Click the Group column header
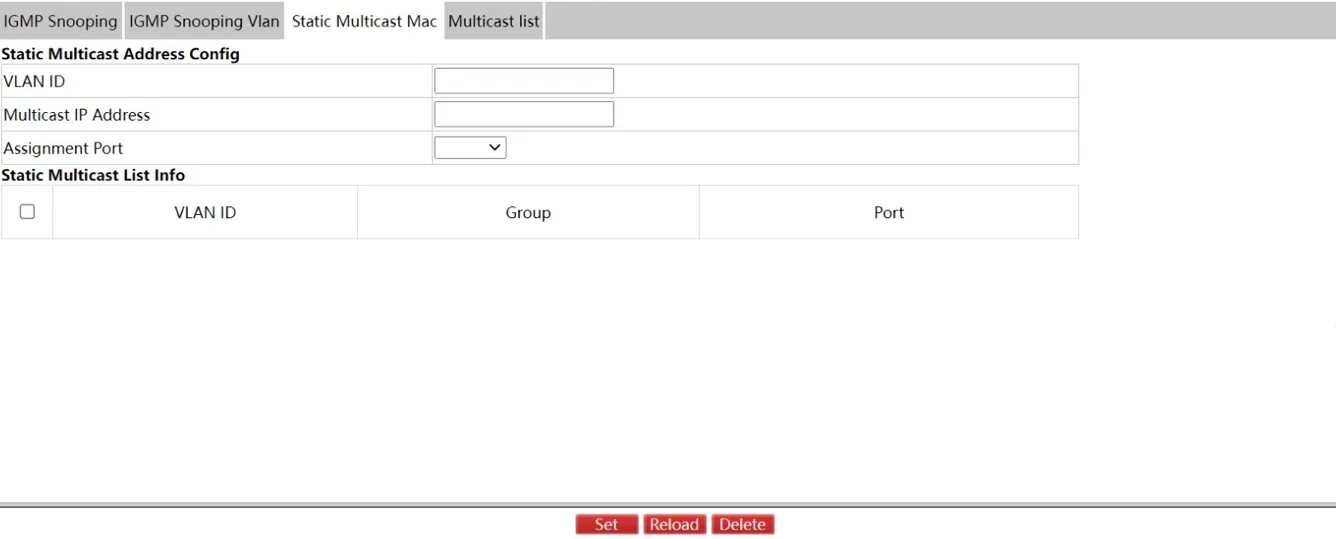This screenshot has width=1336, height=539. click(x=528, y=212)
